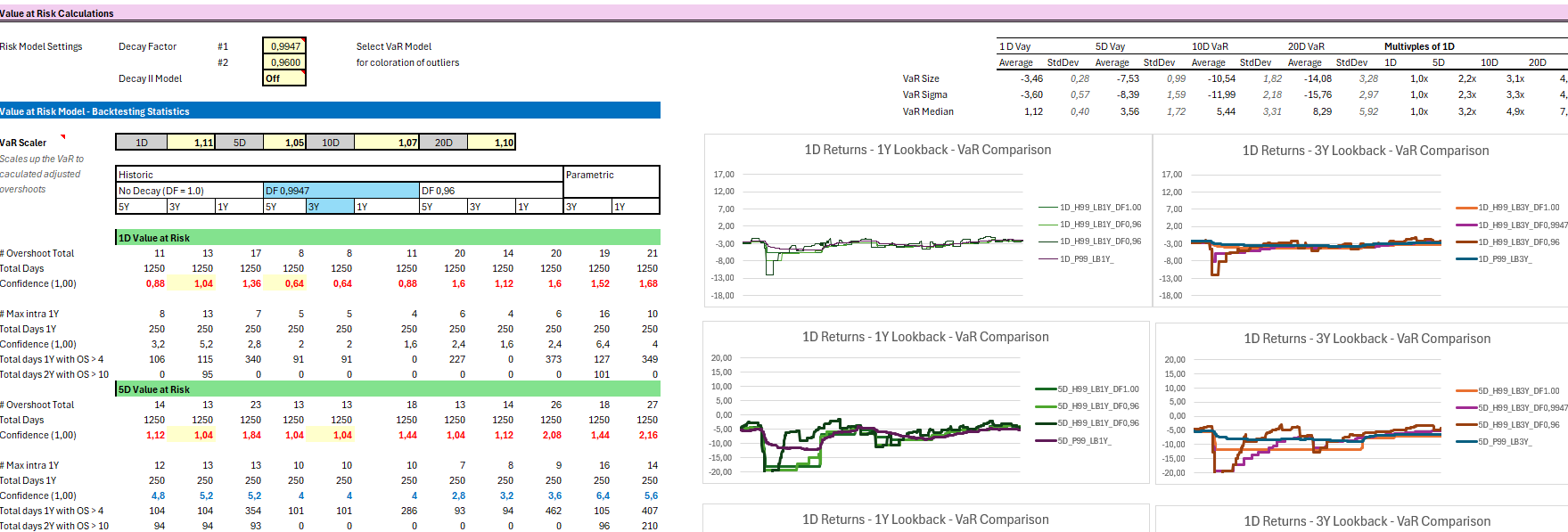Click the cell showing 407 total days
Image resolution: width=1568 pixels, height=532 pixels.
[x=650, y=511]
